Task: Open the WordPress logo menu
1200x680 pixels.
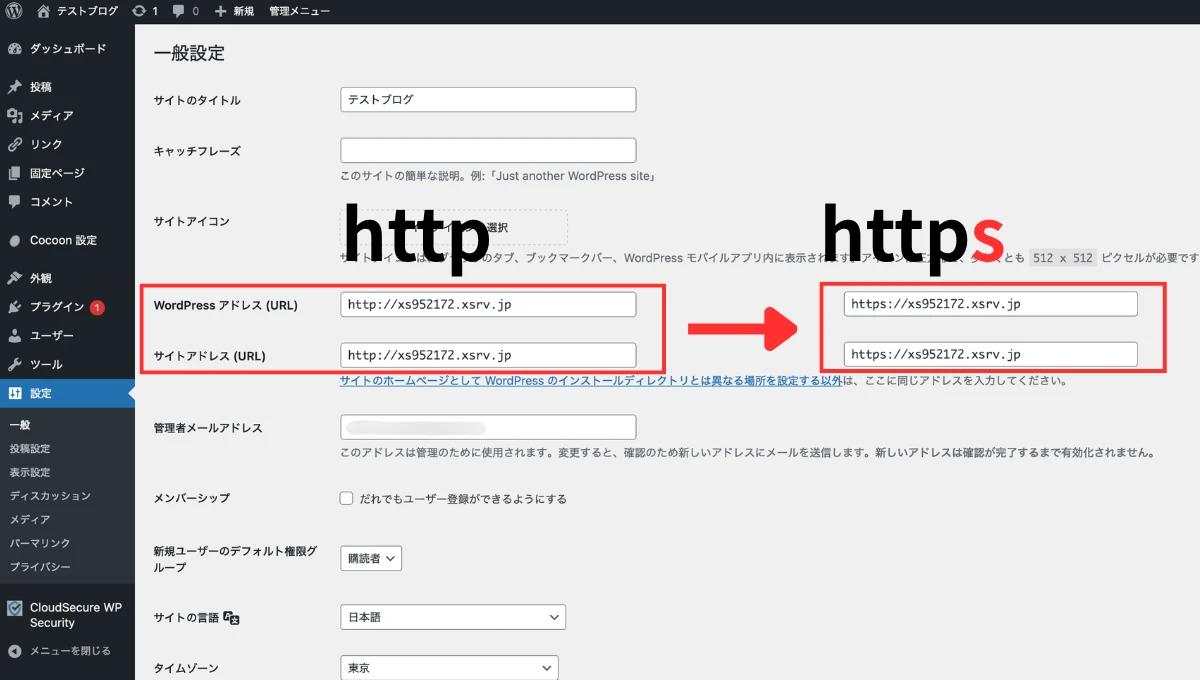Action: [x=15, y=11]
